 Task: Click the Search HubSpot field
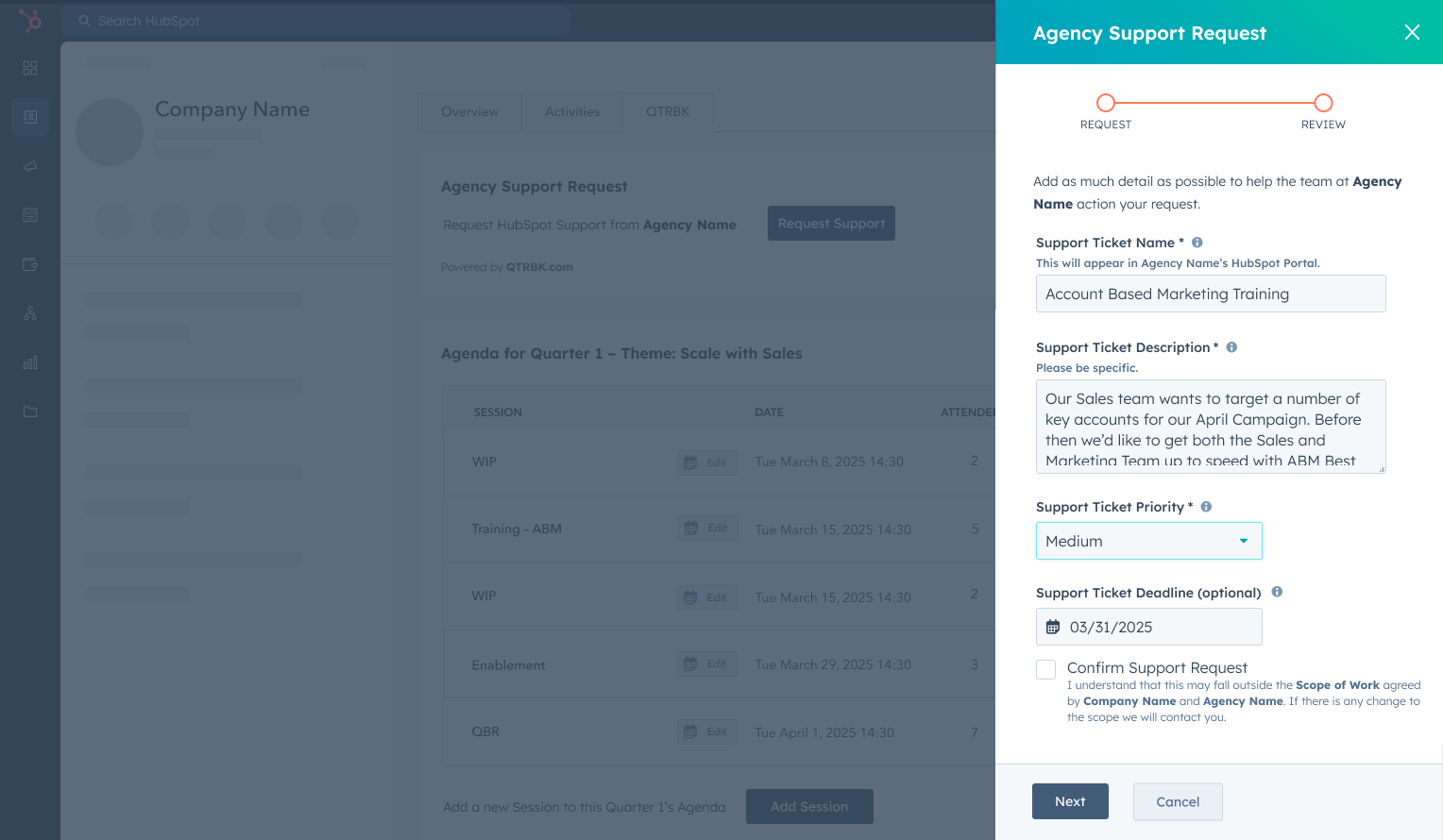(315, 21)
